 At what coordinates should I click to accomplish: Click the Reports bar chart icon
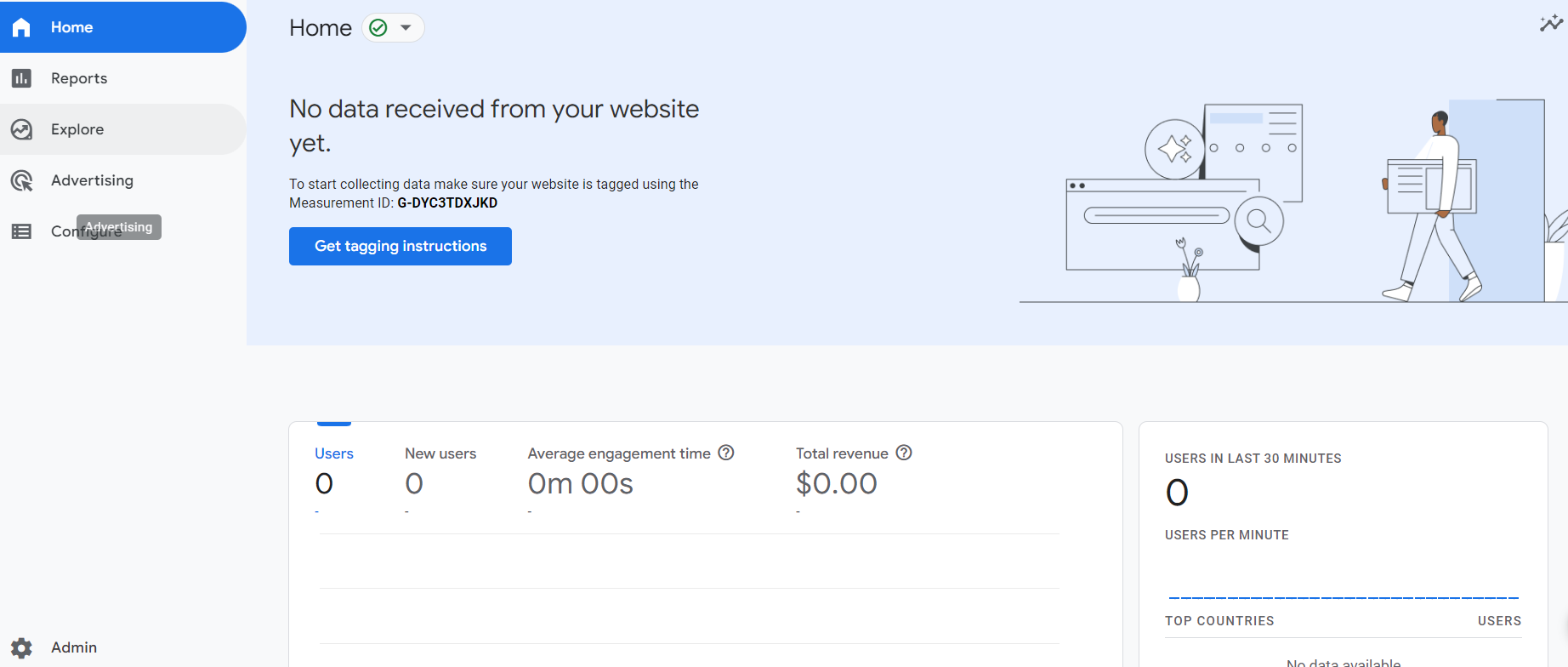pos(21,78)
